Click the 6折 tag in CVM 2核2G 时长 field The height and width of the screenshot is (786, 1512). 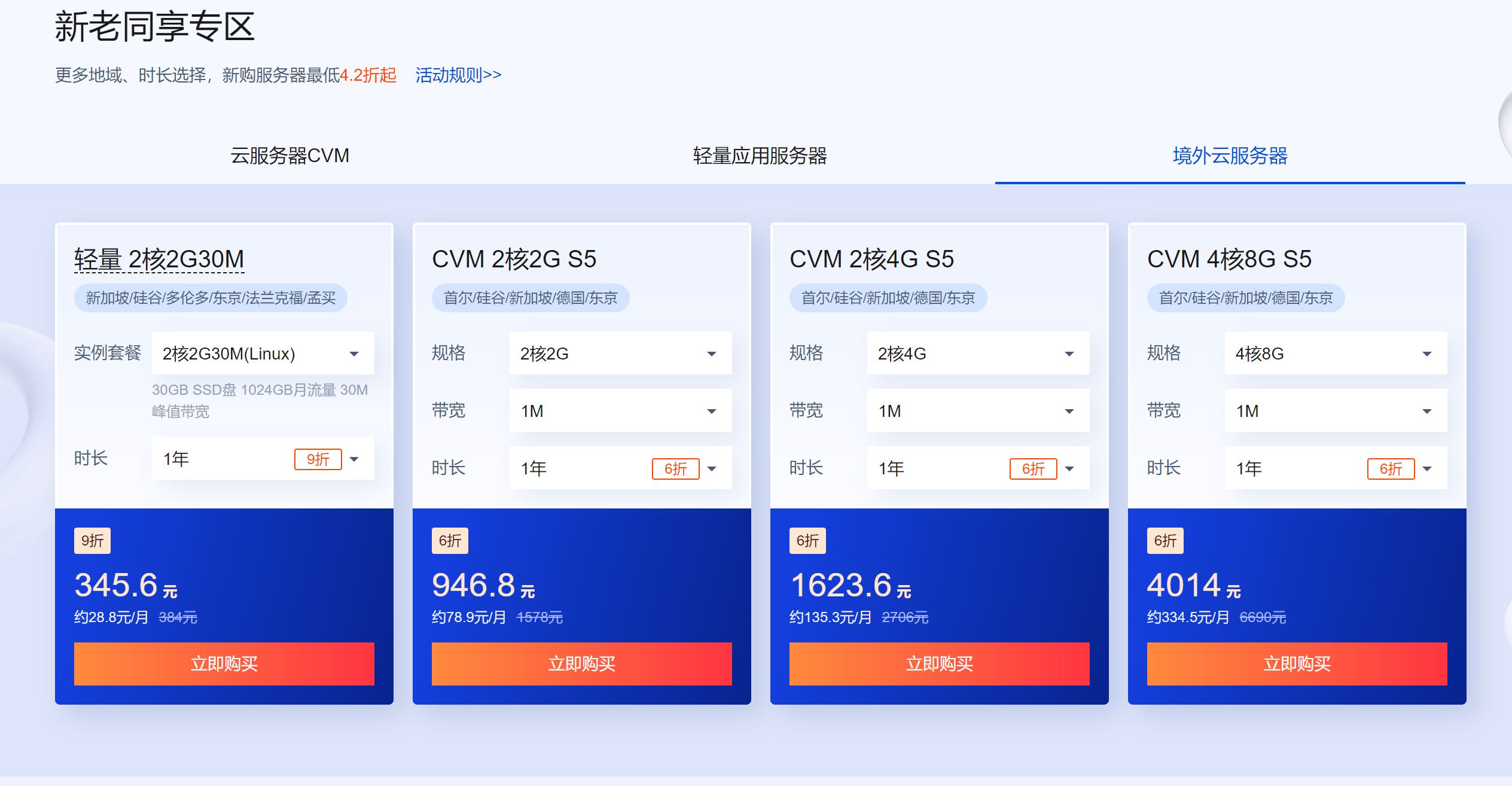(676, 468)
